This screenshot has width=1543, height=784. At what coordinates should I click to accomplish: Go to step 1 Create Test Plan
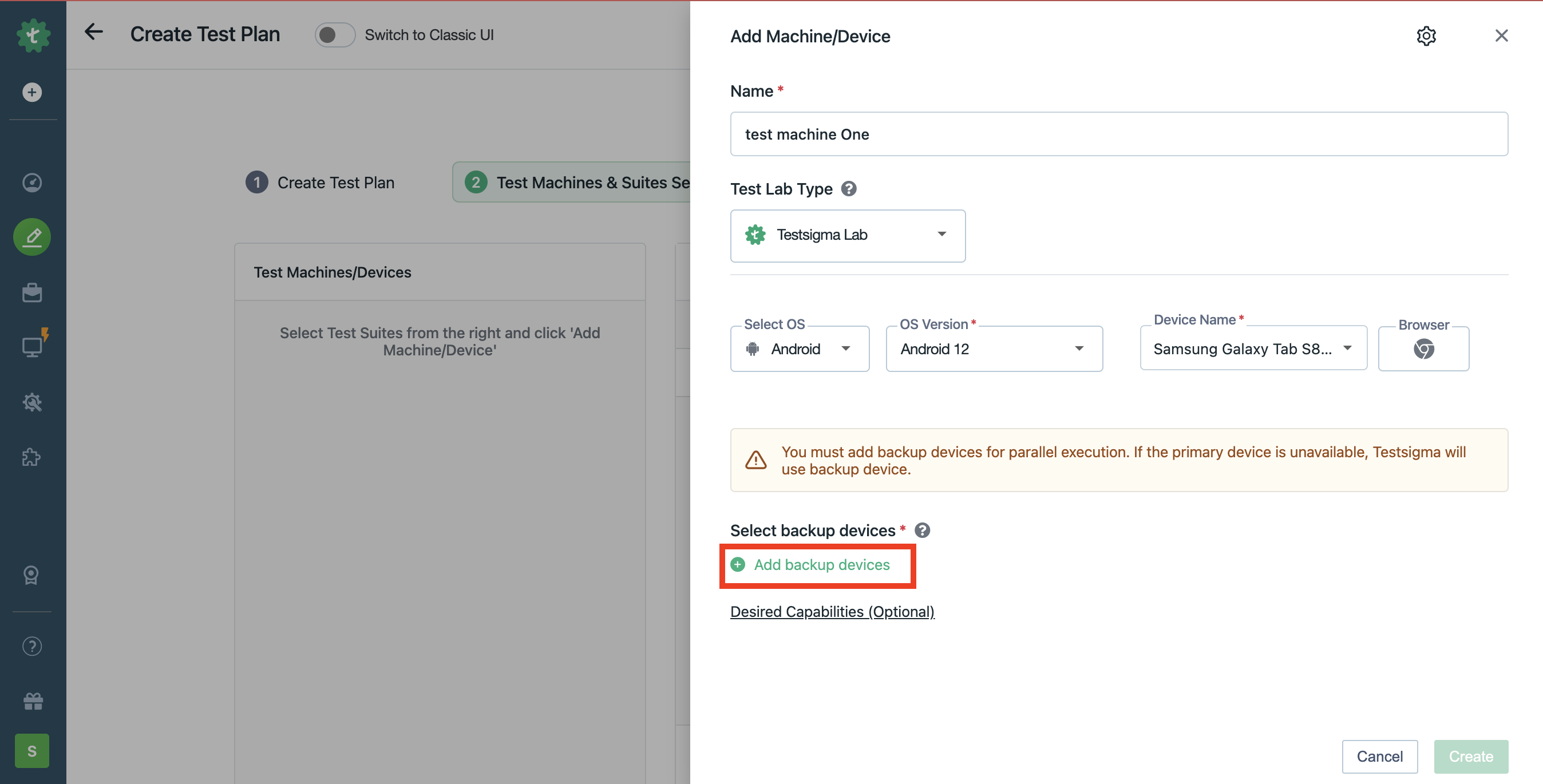click(x=321, y=182)
